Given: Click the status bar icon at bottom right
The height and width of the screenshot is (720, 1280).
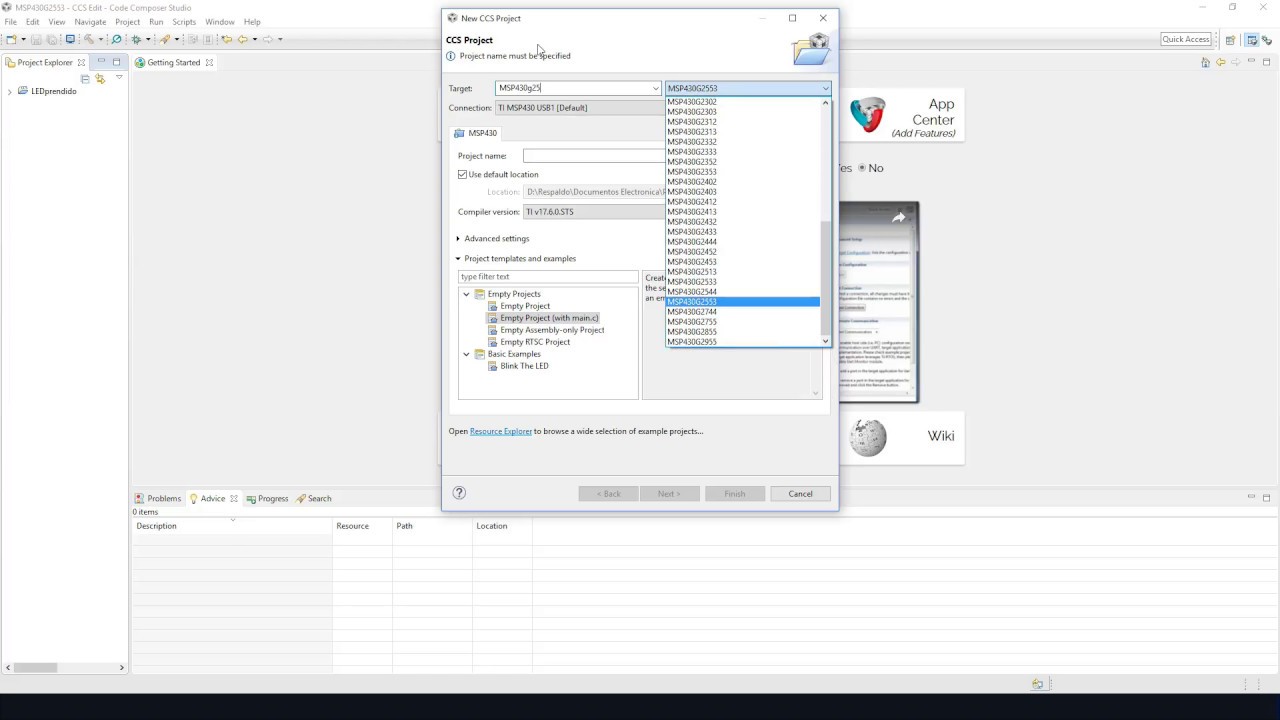Looking at the screenshot, I should (1037, 684).
